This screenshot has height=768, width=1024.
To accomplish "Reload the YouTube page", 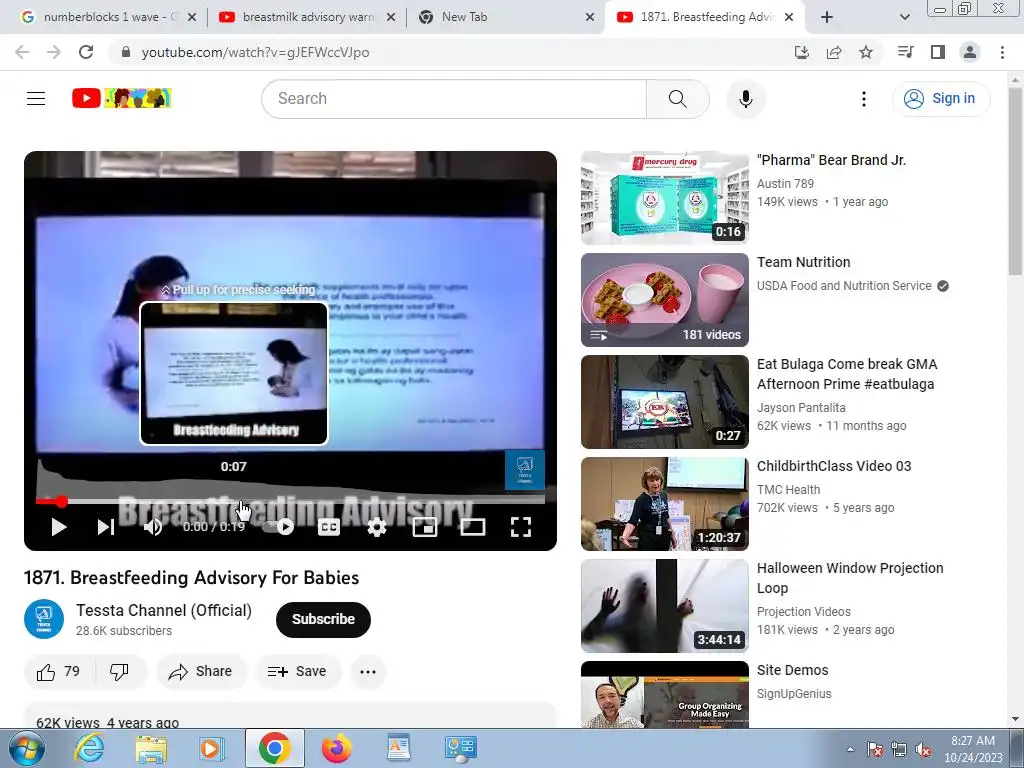I will pyautogui.click(x=86, y=52).
